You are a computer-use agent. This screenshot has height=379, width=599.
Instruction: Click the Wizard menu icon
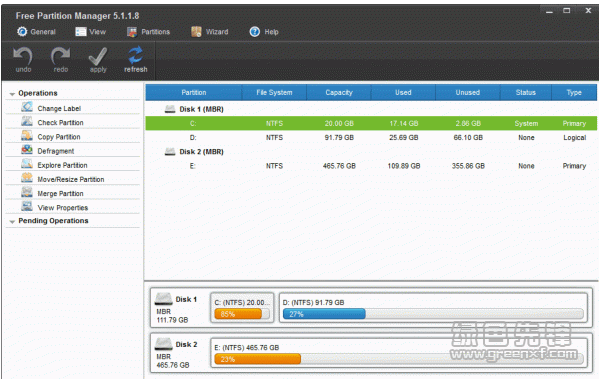coord(196,32)
